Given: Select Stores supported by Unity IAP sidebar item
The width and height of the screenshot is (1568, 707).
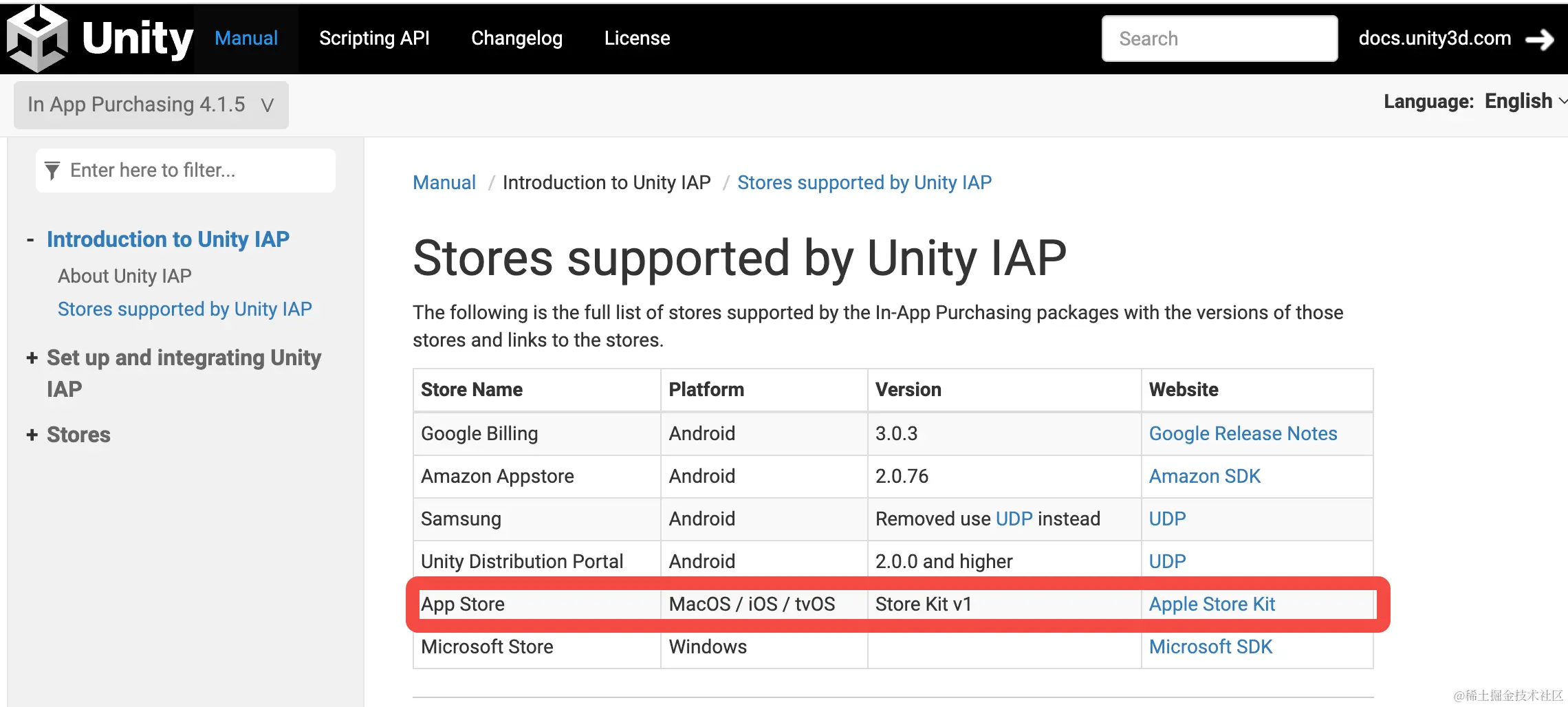Looking at the screenshot, I should click(x=184, y=309).
